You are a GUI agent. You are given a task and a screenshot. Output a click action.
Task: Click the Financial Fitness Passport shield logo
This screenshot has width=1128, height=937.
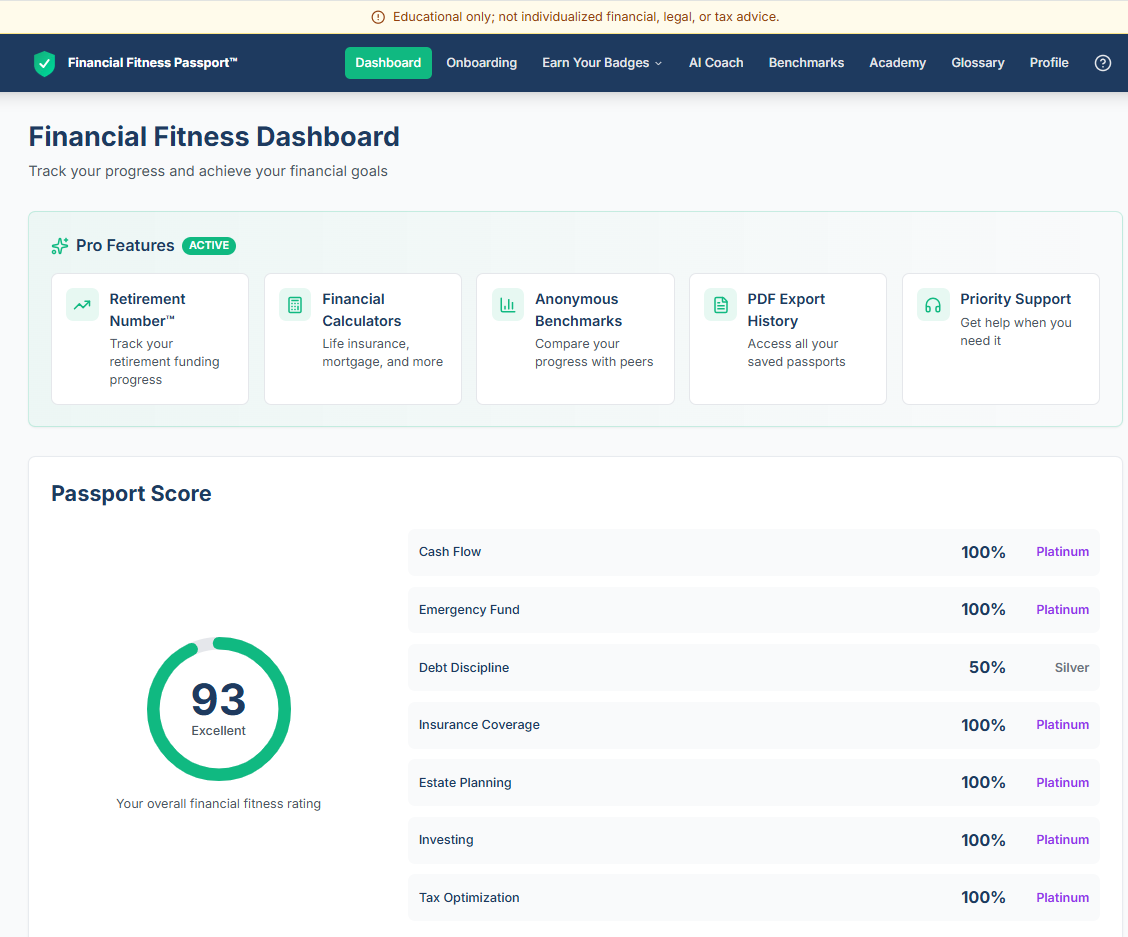click(x=44, y=63)
